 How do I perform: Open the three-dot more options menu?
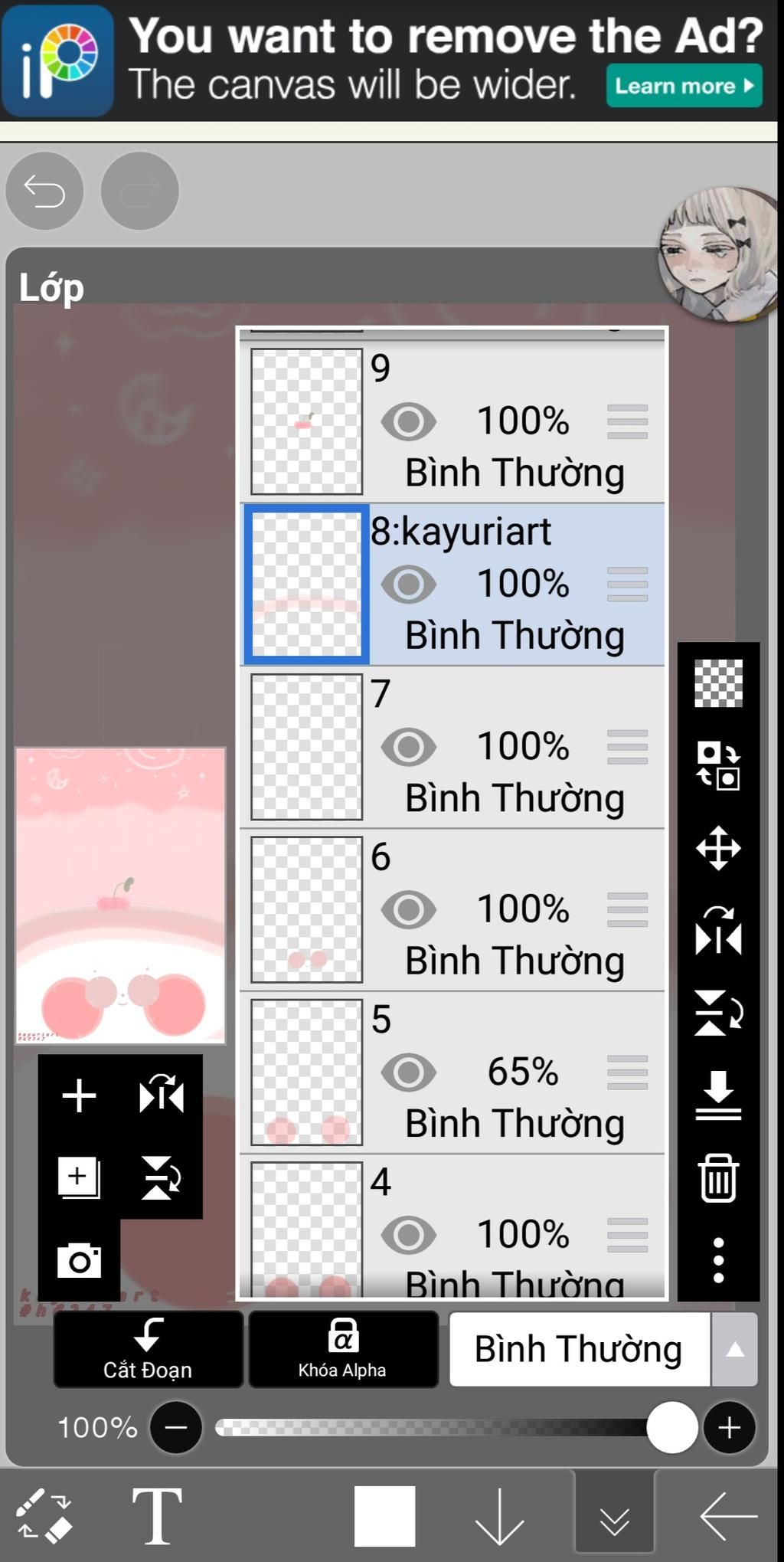pos(718,1260)
